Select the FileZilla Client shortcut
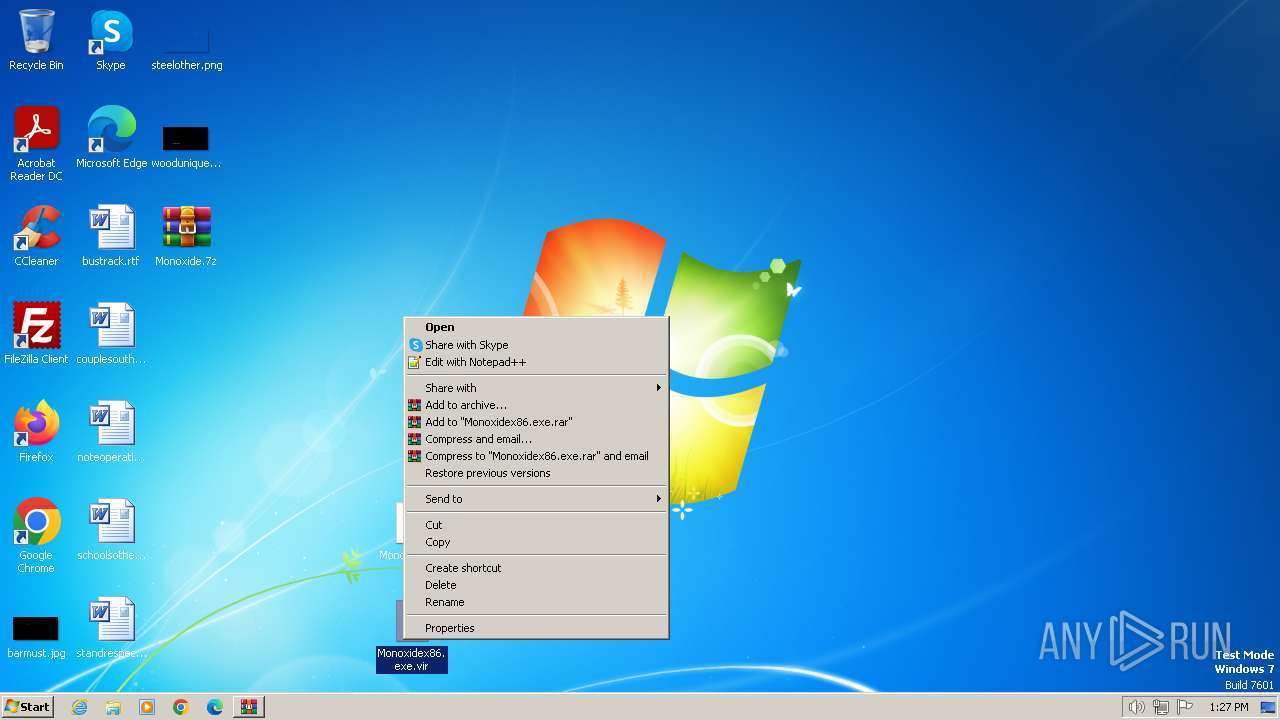The image size is (1280, 720). 36,334
